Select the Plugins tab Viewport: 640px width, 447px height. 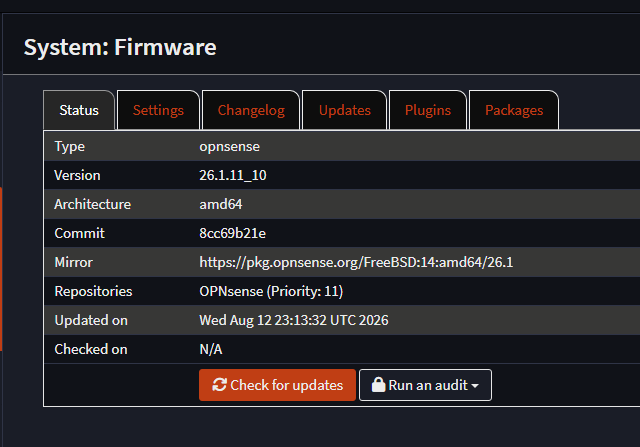coord(428,110)
